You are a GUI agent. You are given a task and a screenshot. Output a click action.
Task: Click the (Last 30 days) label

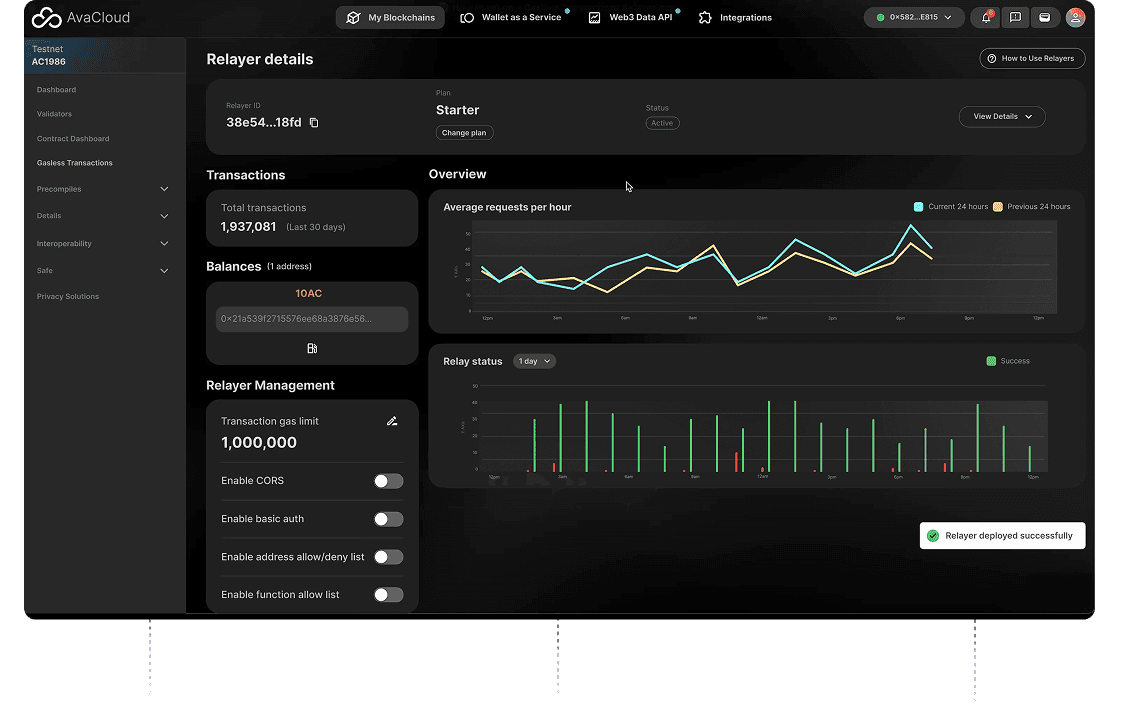click(x=316, y=227)
